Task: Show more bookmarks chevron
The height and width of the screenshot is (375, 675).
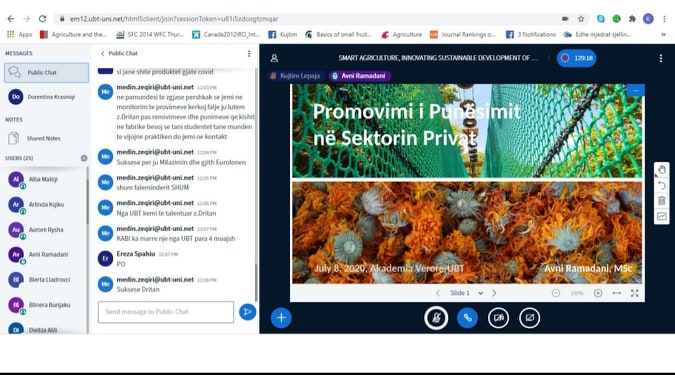Action: coord(663,34)
